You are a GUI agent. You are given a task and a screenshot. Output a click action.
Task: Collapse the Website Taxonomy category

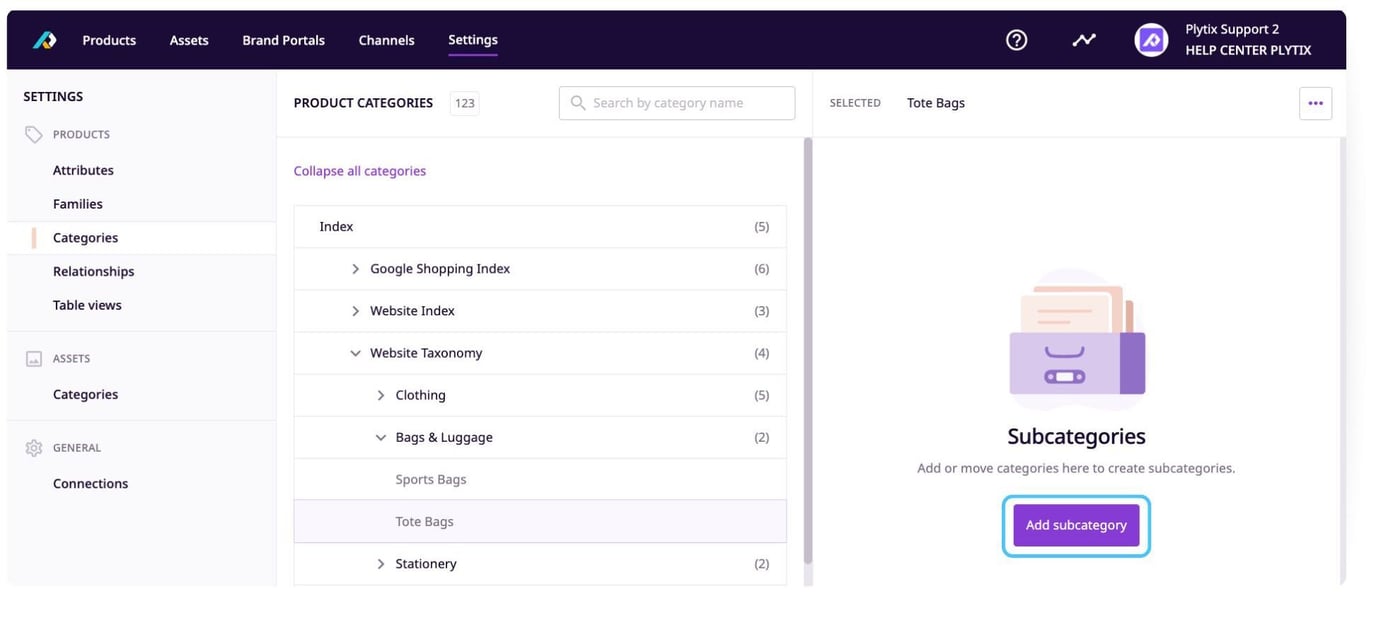coord(355,353)
